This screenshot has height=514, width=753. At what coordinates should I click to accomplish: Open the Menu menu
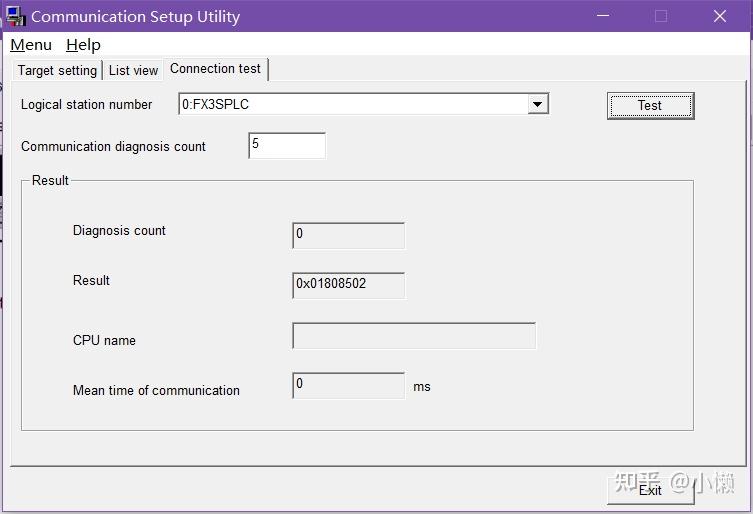[31, 45]
